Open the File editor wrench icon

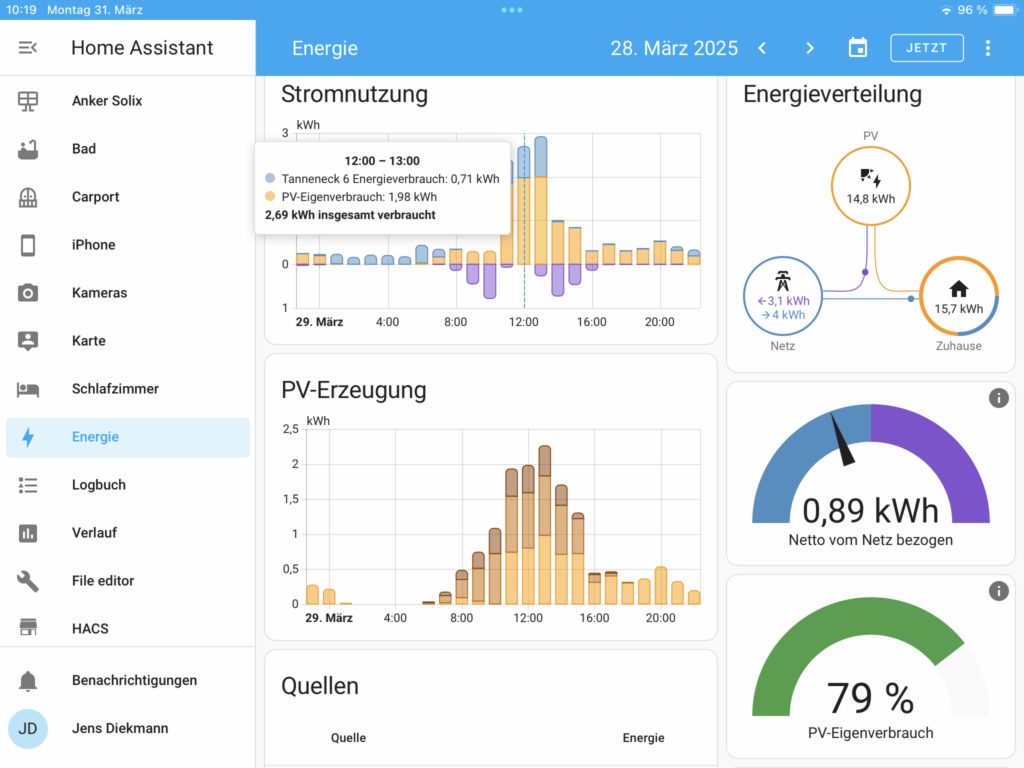tap(28, 581)
